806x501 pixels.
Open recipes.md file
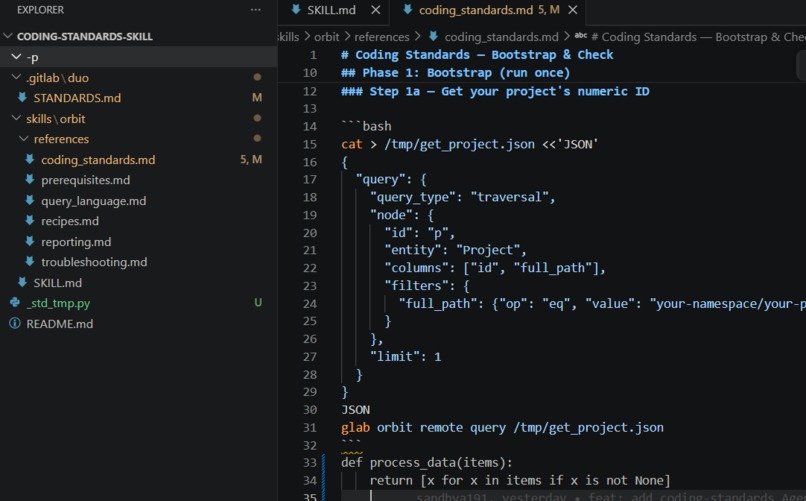70,221
